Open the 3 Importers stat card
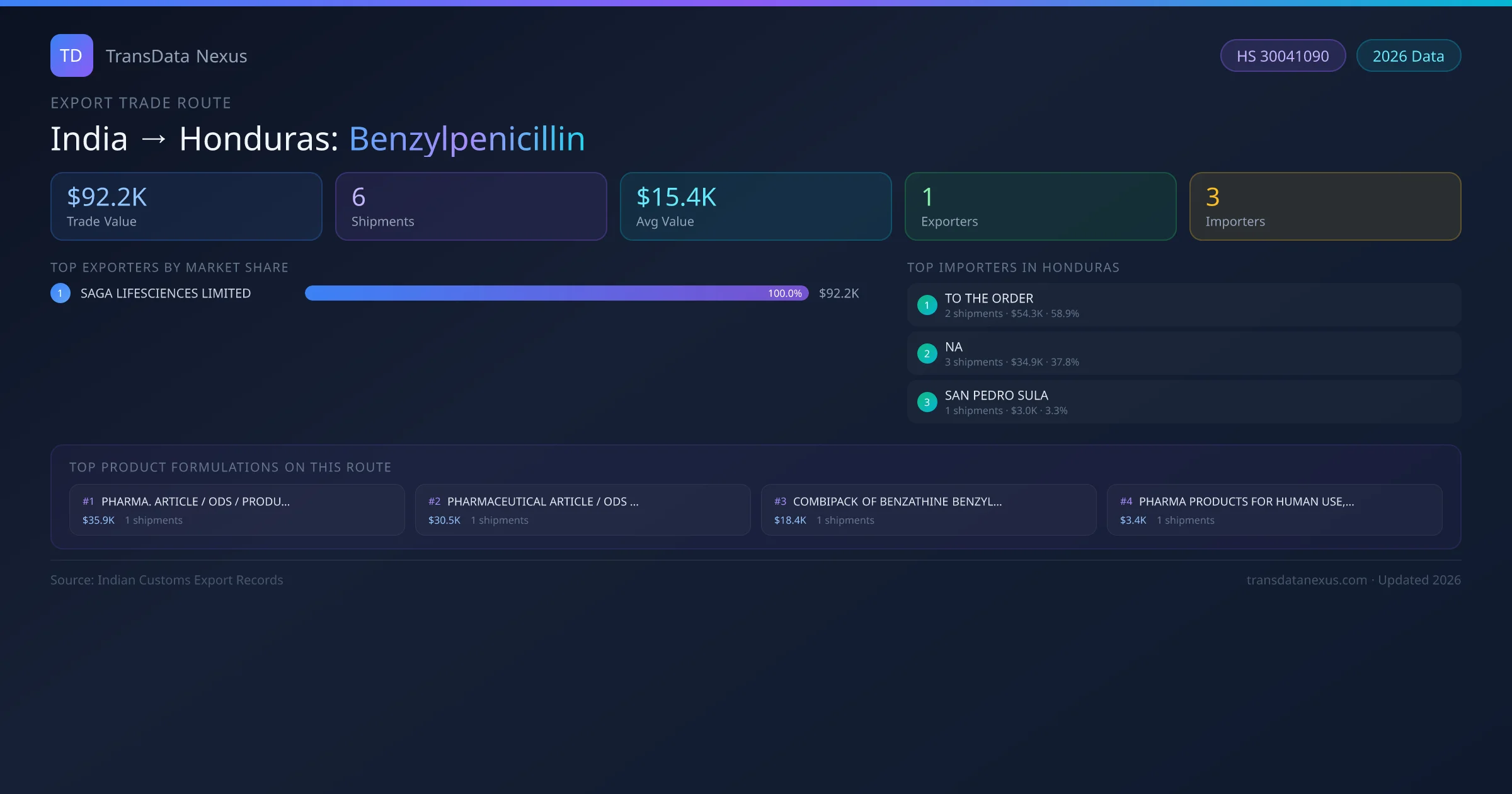This screenshot has height=794, width=1512. [1325, 207]
